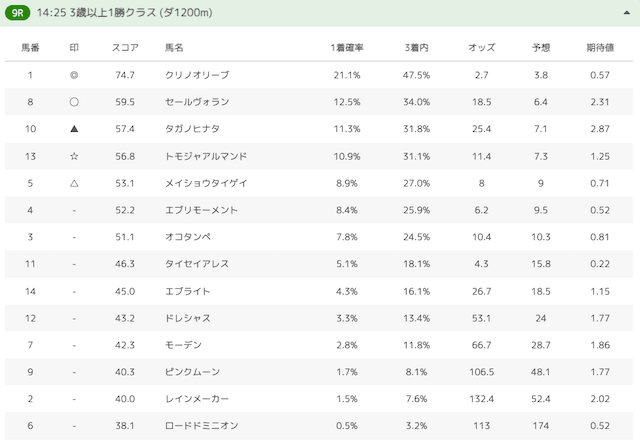The image size is (640, 446).
Task: Sort by 1着確率 column header
Action: [x=347, y=48]
